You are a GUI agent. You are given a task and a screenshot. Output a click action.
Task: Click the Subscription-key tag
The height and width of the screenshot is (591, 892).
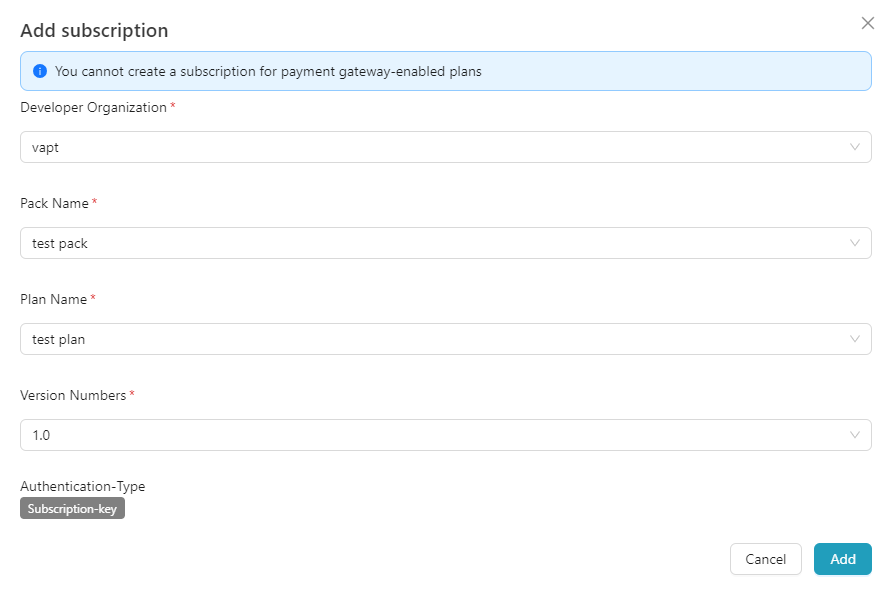[x=72, y=508]
